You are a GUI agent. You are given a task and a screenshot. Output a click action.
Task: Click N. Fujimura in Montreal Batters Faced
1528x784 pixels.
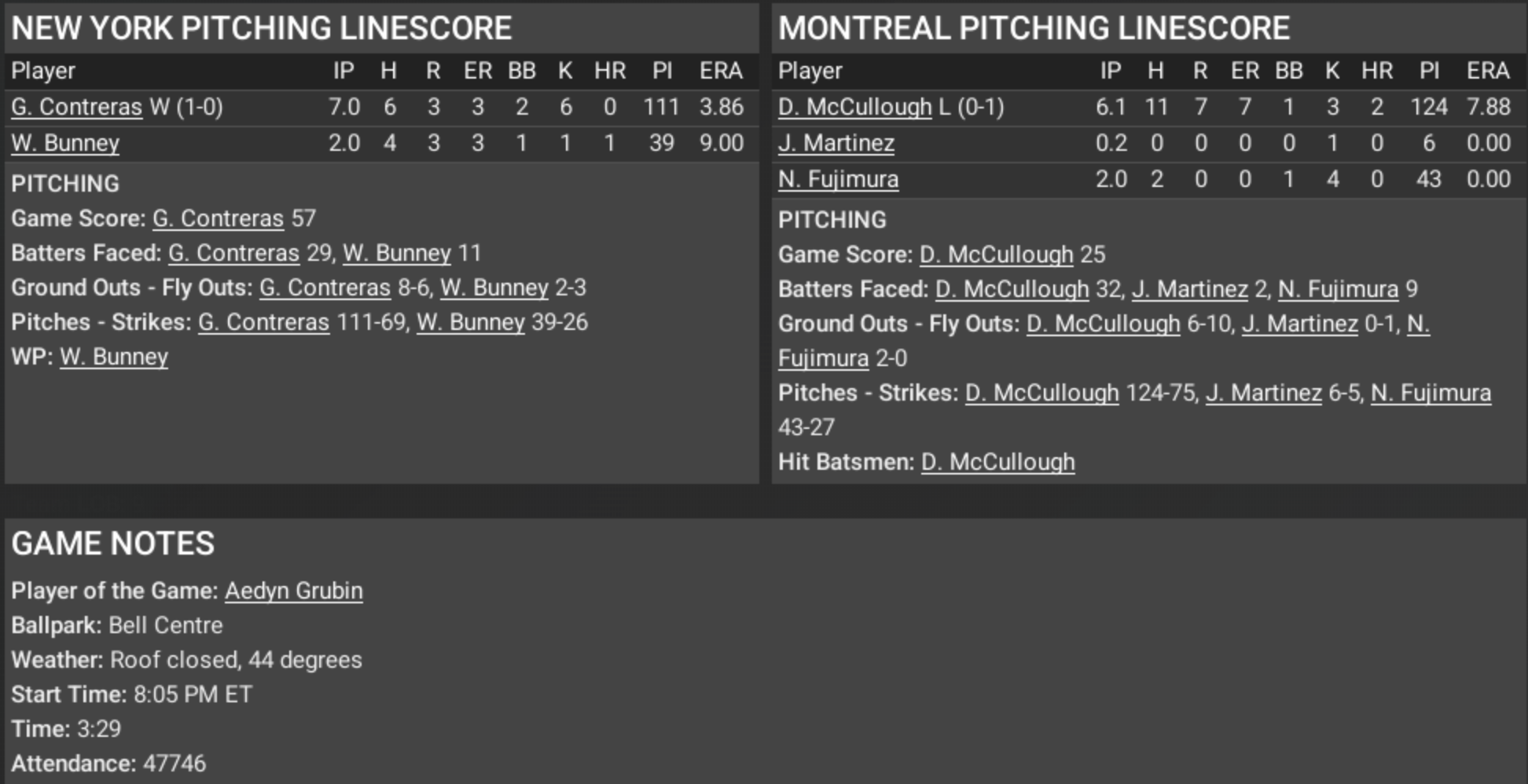coord(1338,289)
